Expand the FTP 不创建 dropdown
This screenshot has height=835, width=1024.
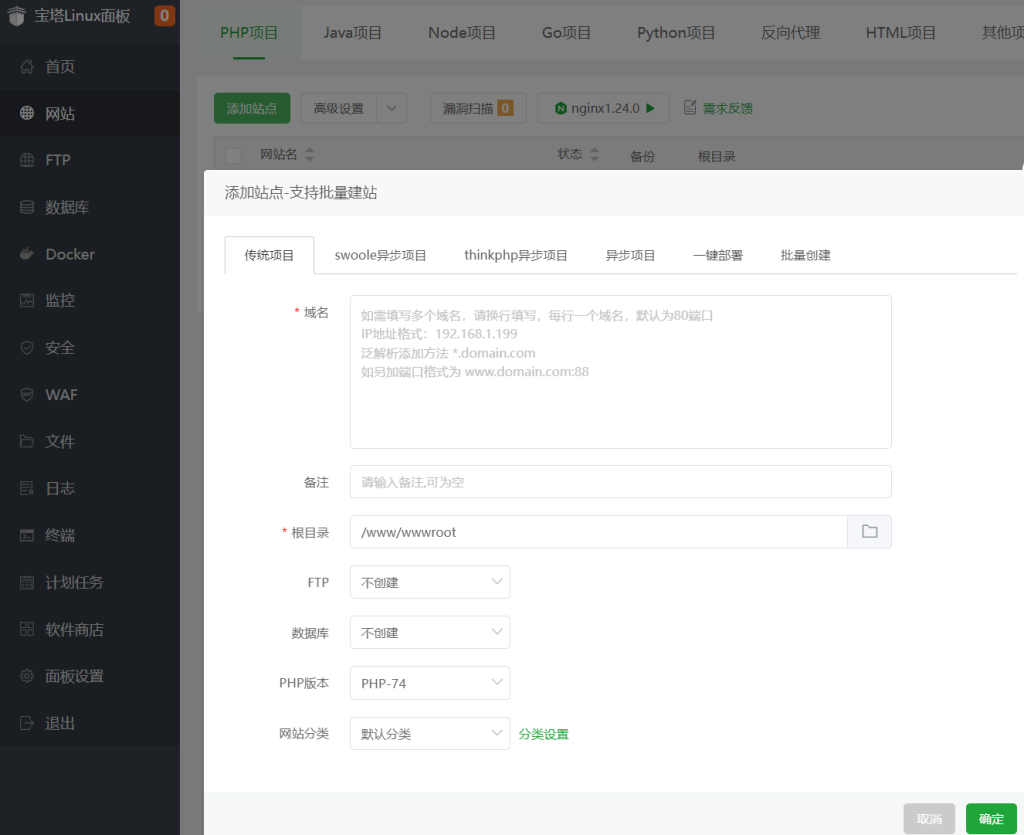pyautogui.click(x=430, y=582)
